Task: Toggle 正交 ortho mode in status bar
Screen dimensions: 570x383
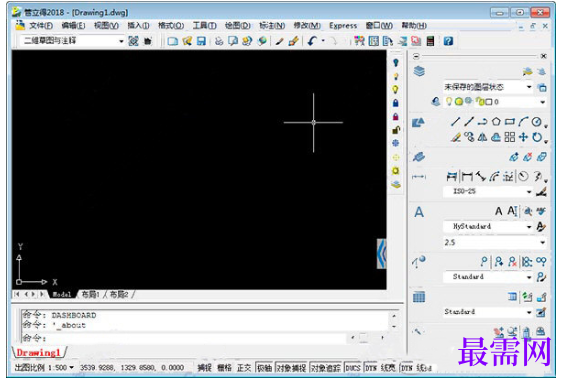Action: coord(244,368)
